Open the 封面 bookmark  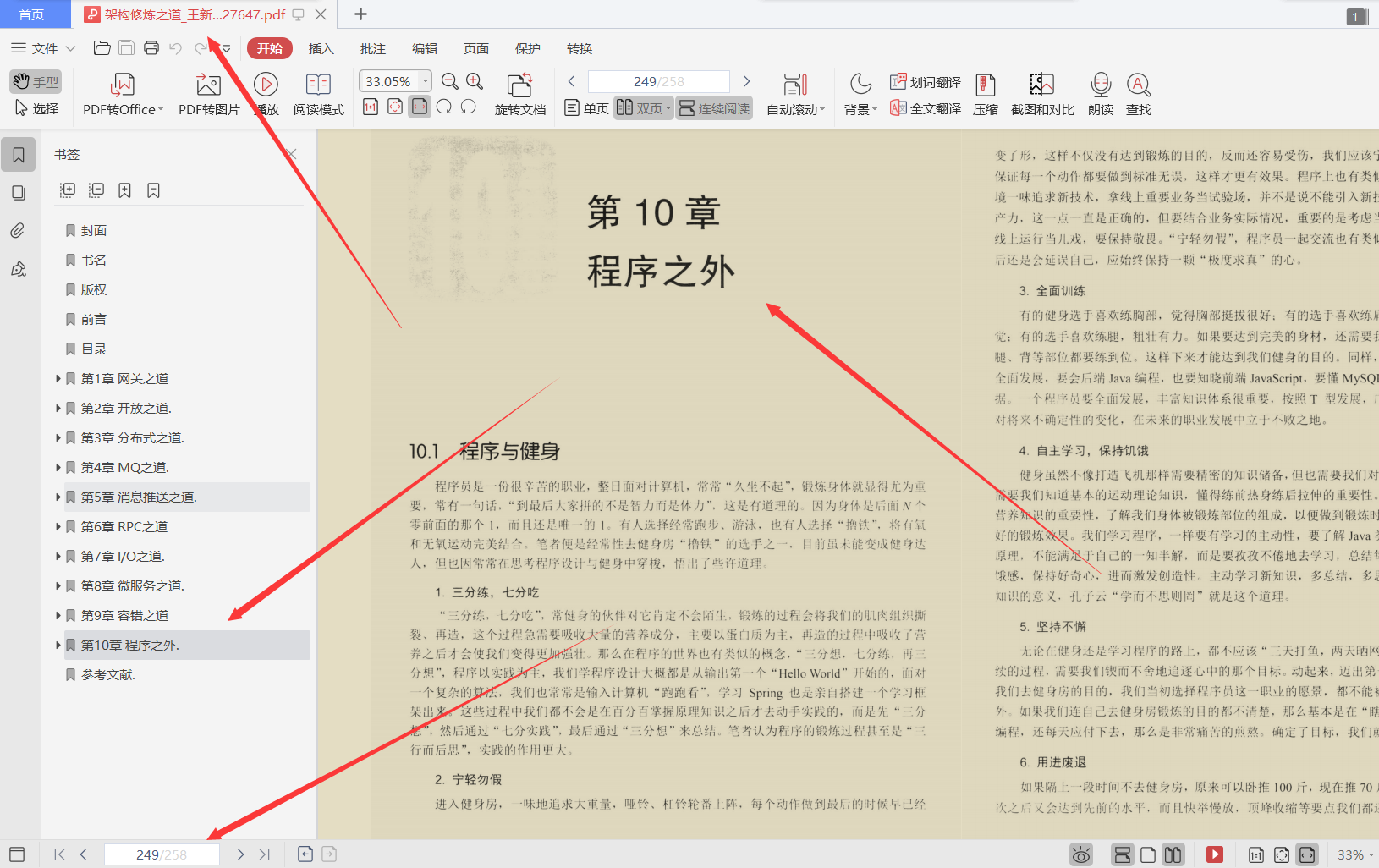pyautogui.click(x=93, y=230)
